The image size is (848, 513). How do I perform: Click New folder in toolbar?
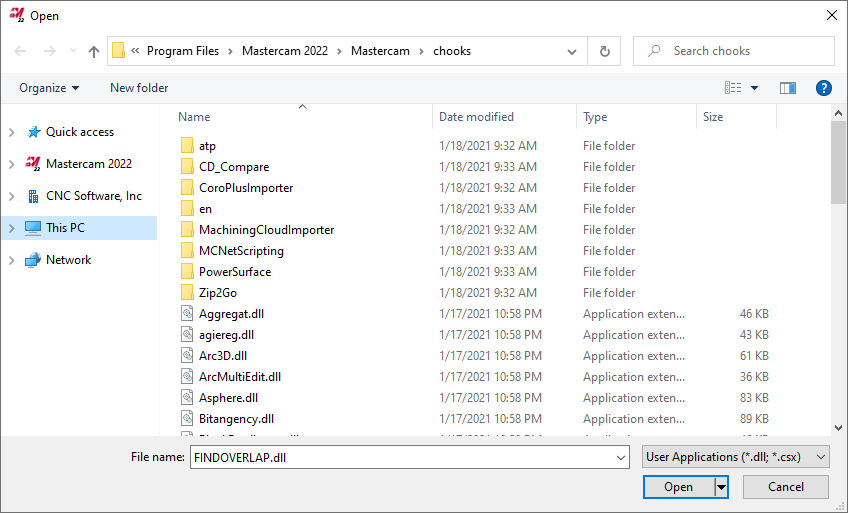139,88
